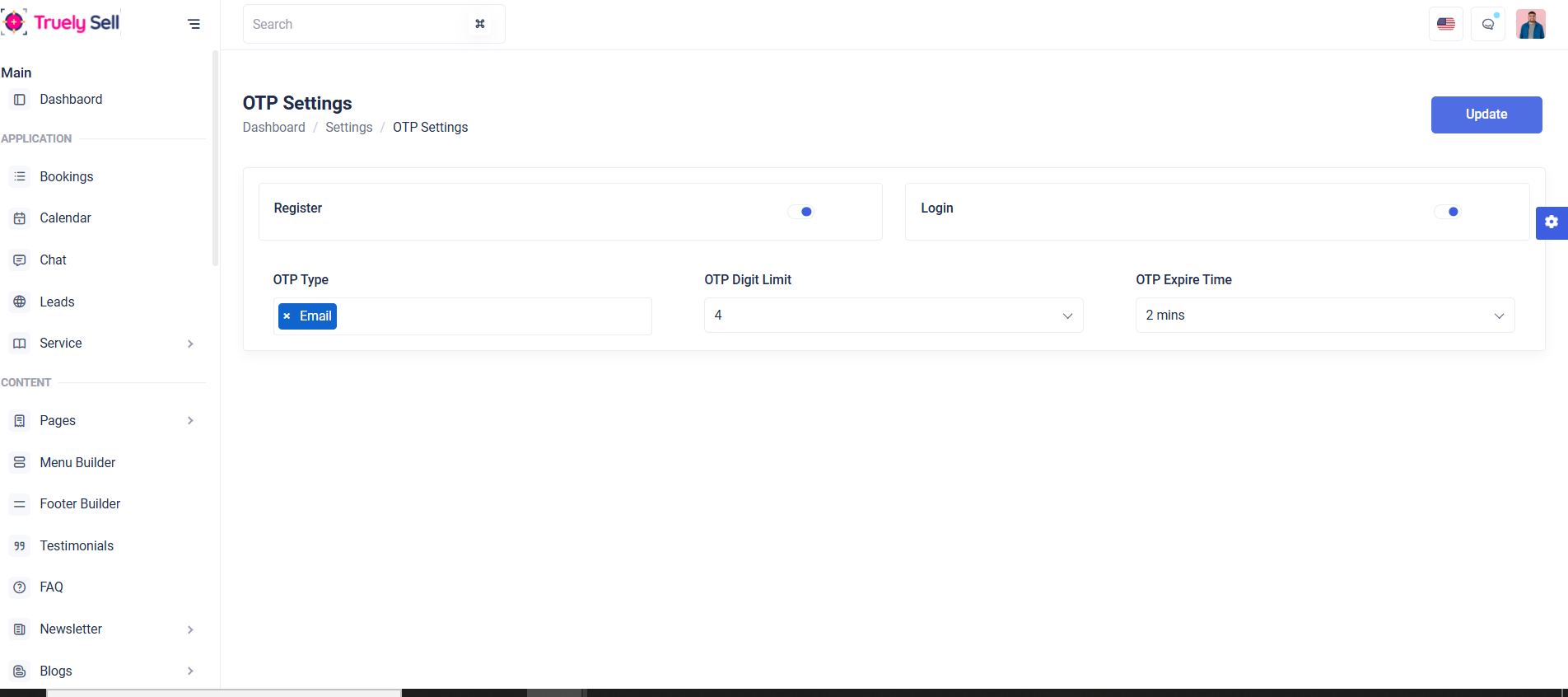Collapse sidebar using hamburger menu icon
The image size is (1568, 697).
click(194, 24)
